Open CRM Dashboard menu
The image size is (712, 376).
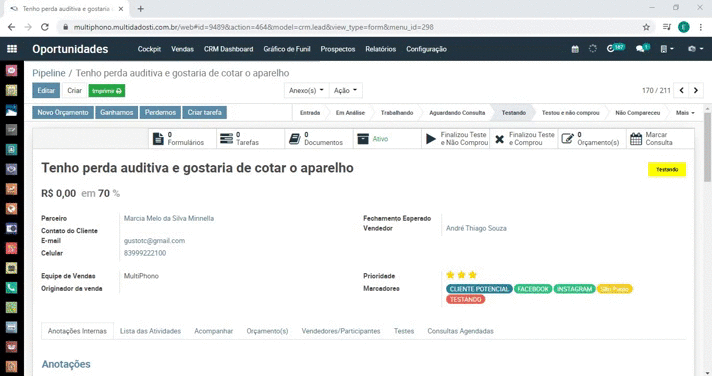(x=228, y=49)
